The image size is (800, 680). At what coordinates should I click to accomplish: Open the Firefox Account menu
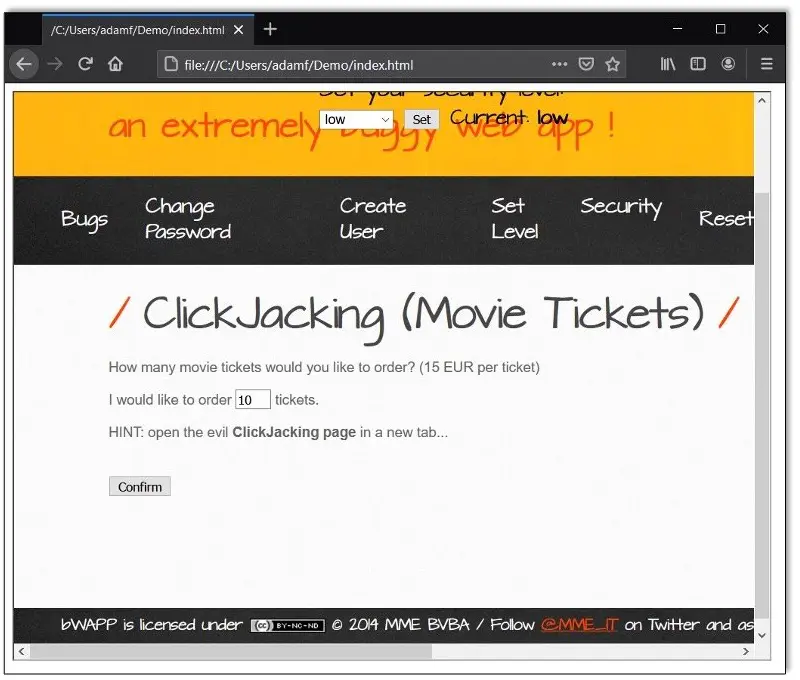(x=728, y=63)
